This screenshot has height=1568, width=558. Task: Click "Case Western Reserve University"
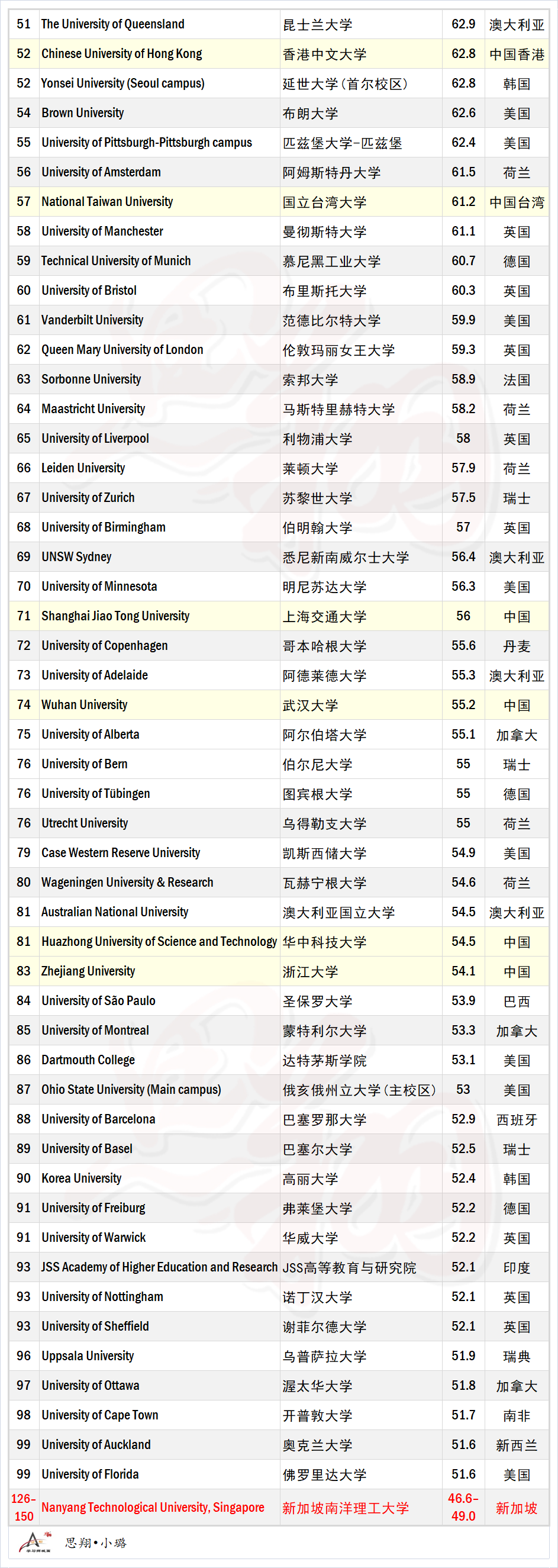121,853
